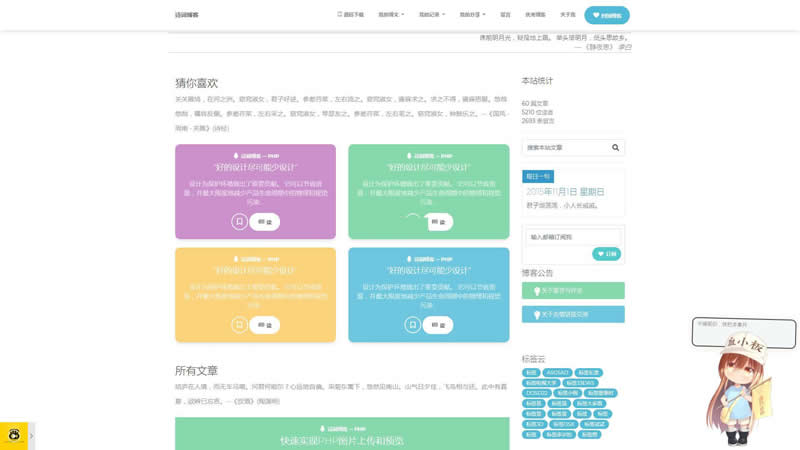Open the first nav item with download icon
Viewport: 800px width, 450px height.
point(351,15)
